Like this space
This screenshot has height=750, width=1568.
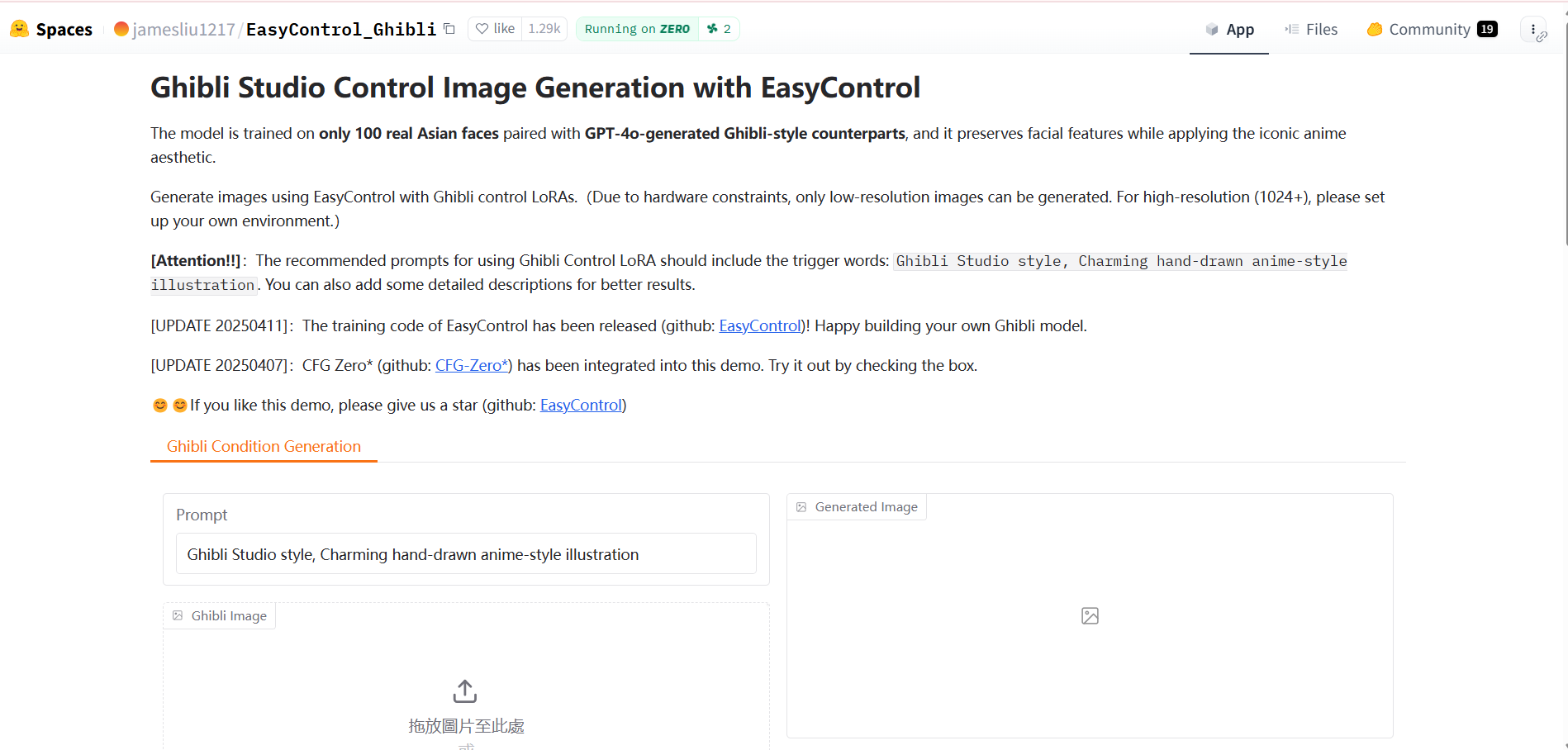(x=495, y=29)
